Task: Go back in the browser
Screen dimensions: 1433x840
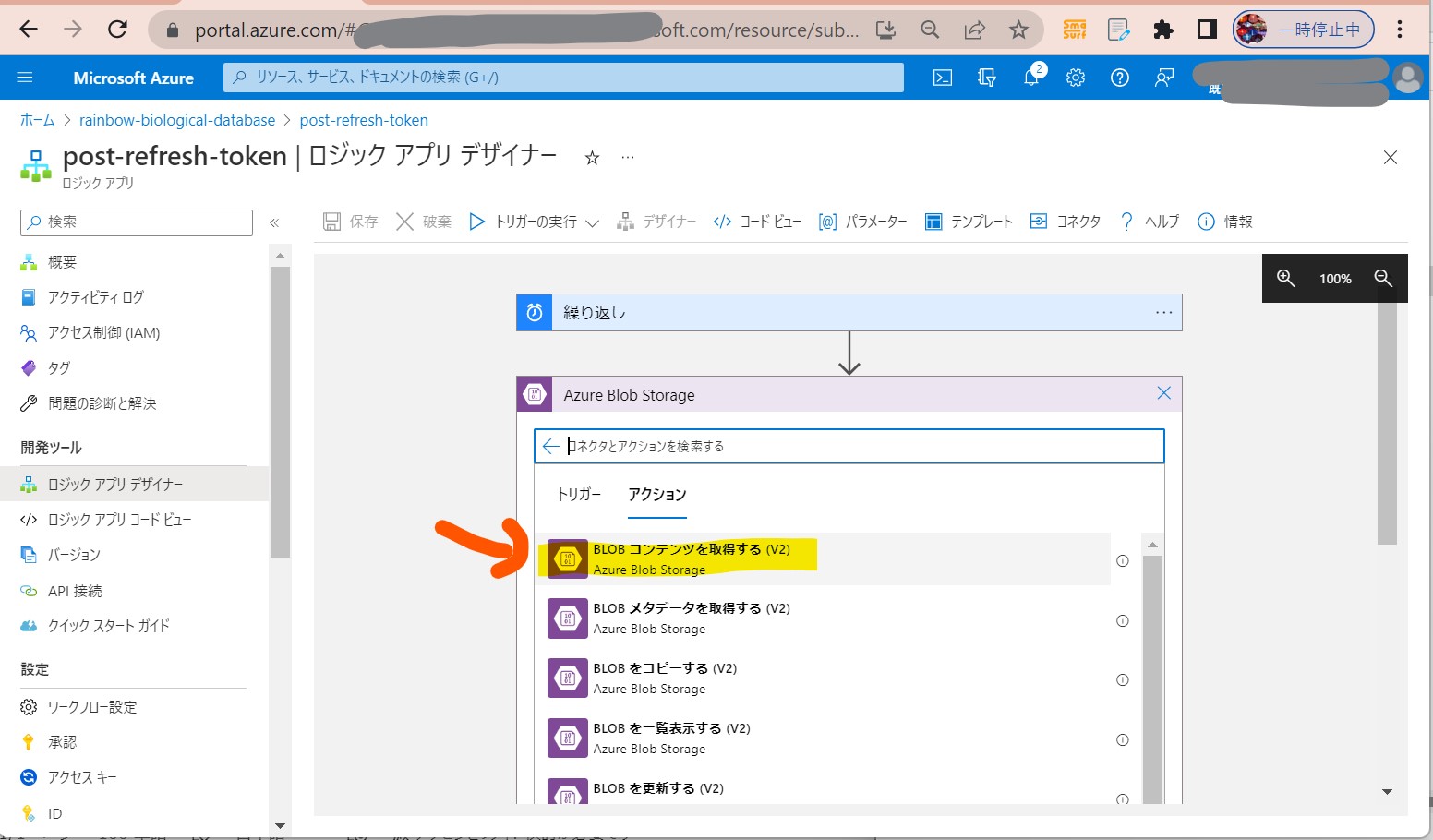Action: [29, 30]
